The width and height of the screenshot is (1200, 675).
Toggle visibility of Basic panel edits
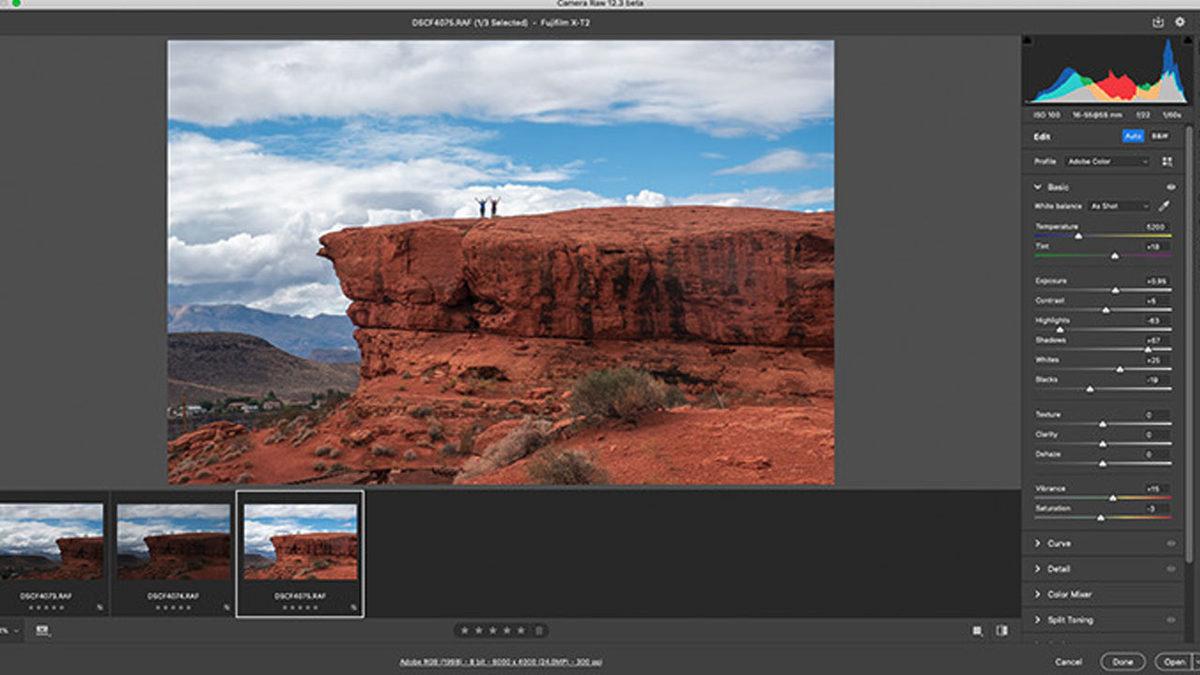pos(1172,187)
